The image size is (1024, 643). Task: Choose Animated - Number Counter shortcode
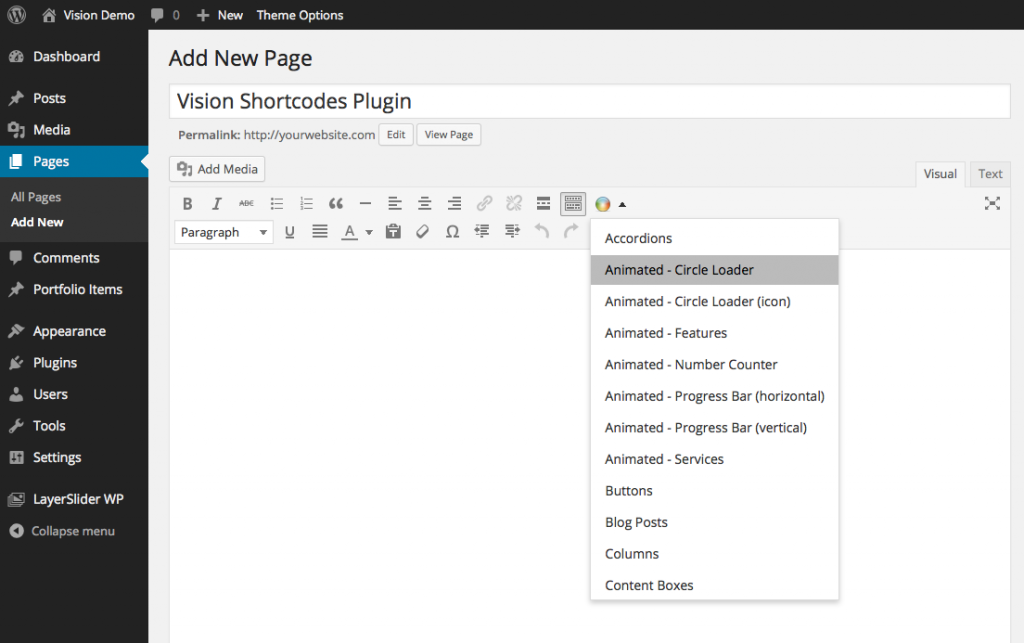pyautogui.click(x=714, y=364)
